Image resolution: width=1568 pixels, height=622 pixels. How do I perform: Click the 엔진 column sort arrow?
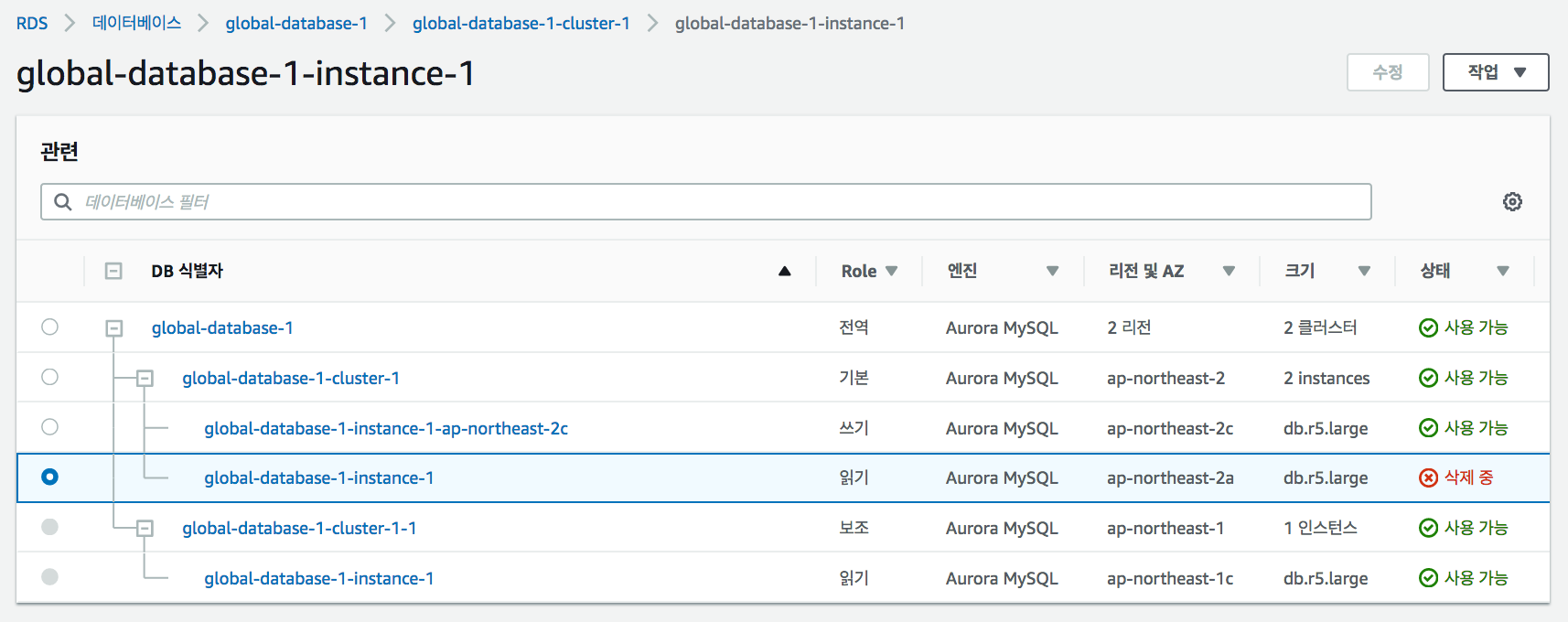[1052, 272]
